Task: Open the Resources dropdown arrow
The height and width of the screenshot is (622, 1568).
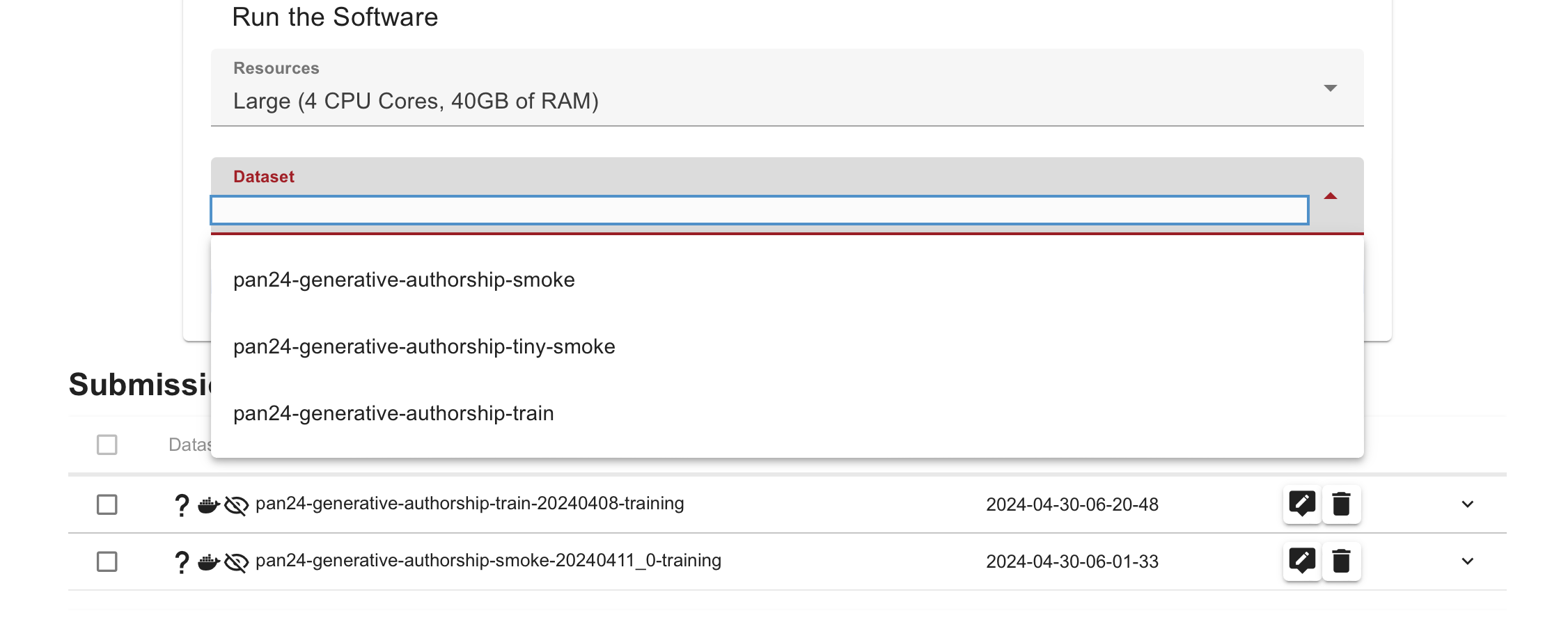Action: click(1330, 88)
